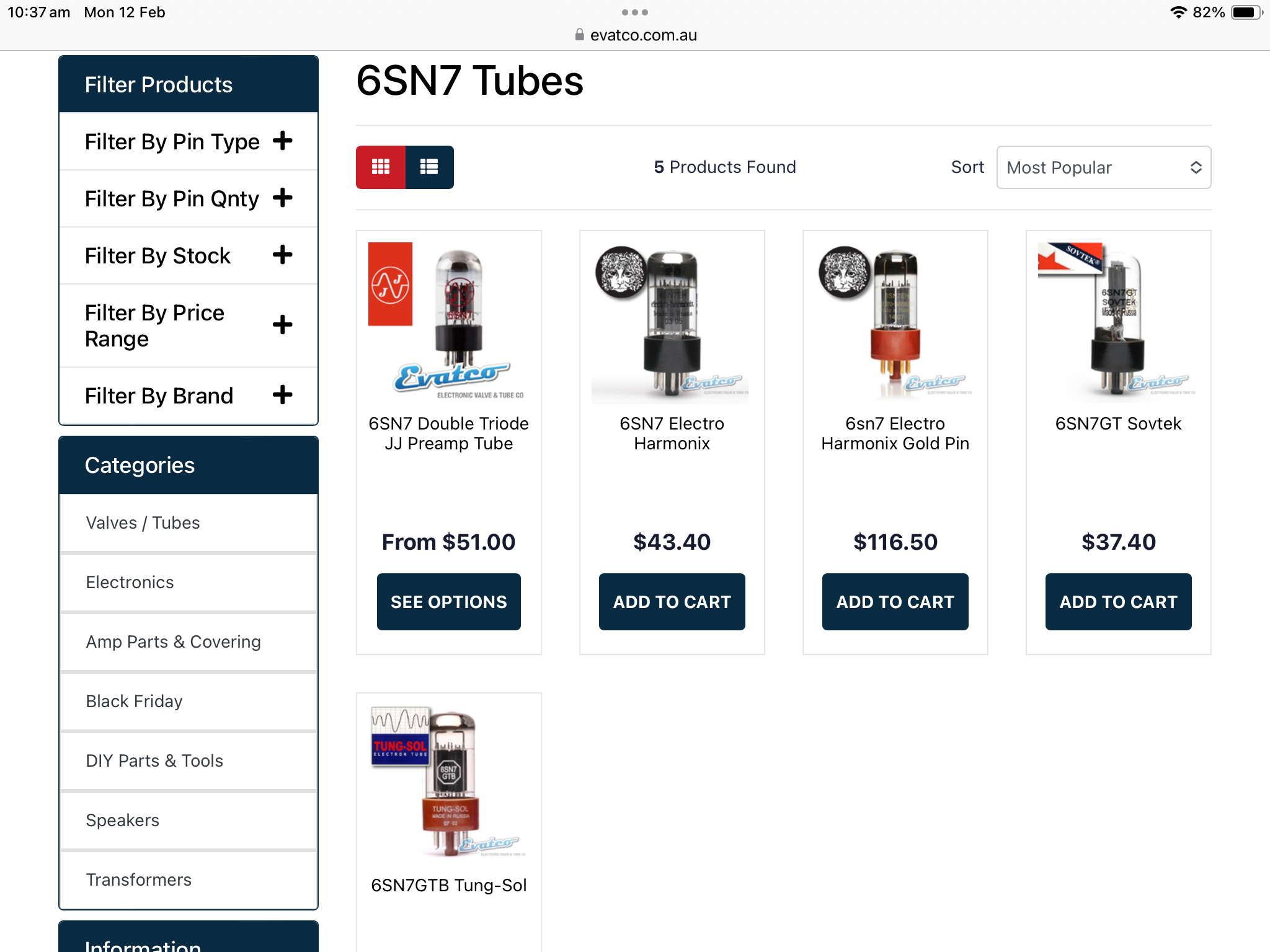Select the '6SN7 Tubes' page heading
This screenshot has width=1270, height=952.
coord(470,81)
